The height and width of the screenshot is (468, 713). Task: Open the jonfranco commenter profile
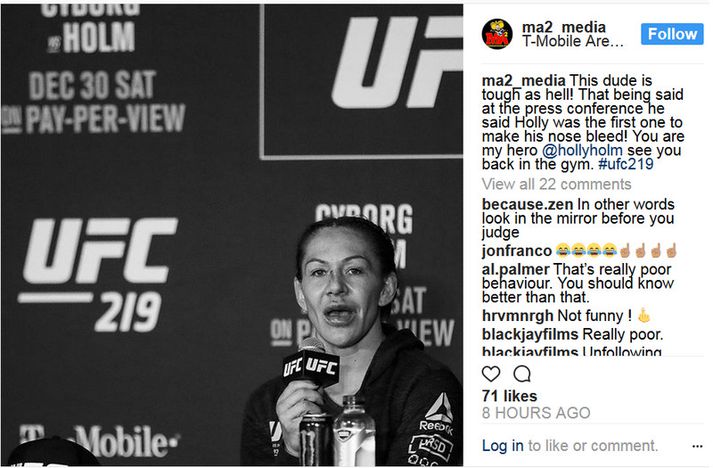point(517,251)
